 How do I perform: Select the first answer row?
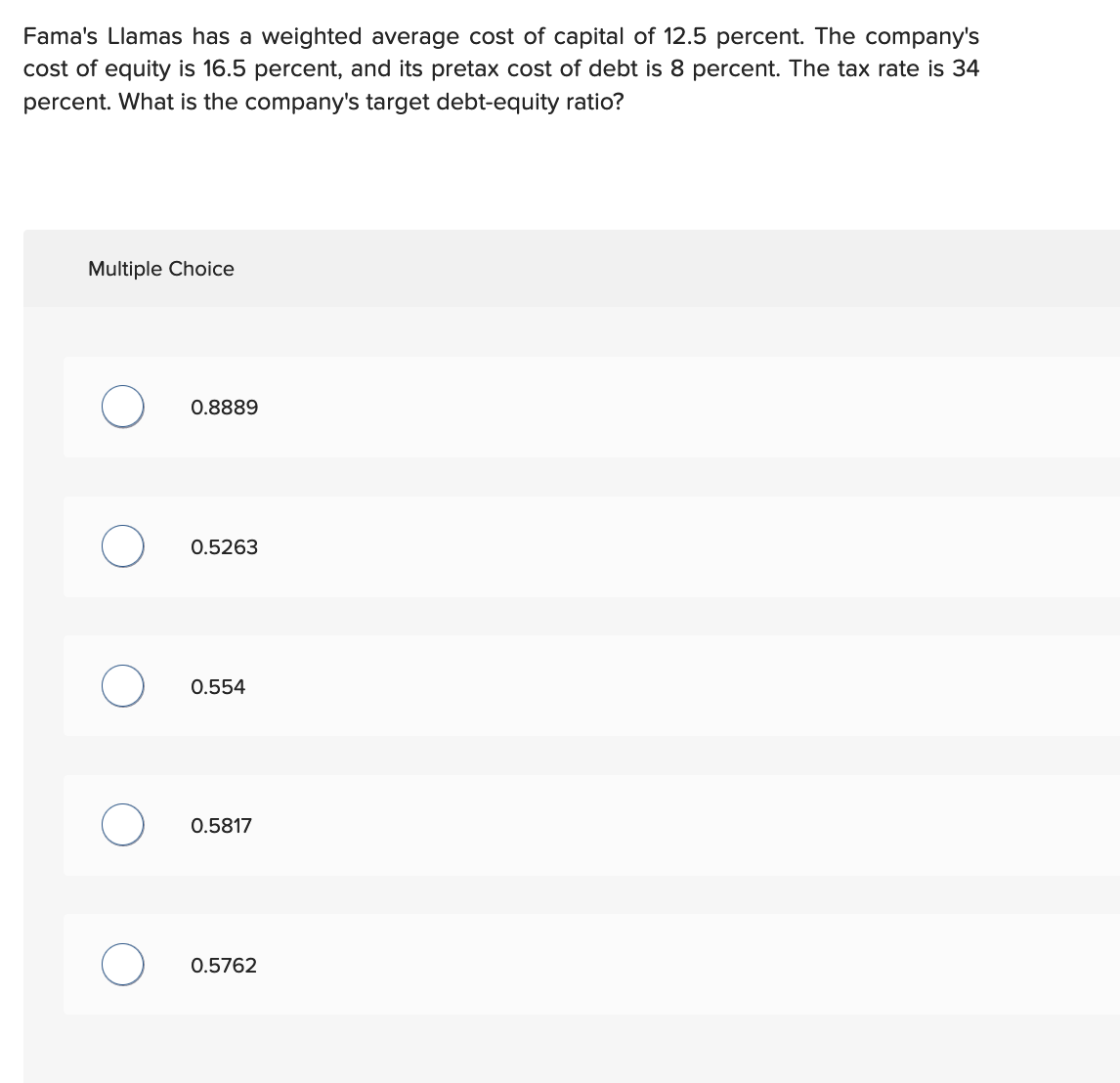tap(586, 407)
